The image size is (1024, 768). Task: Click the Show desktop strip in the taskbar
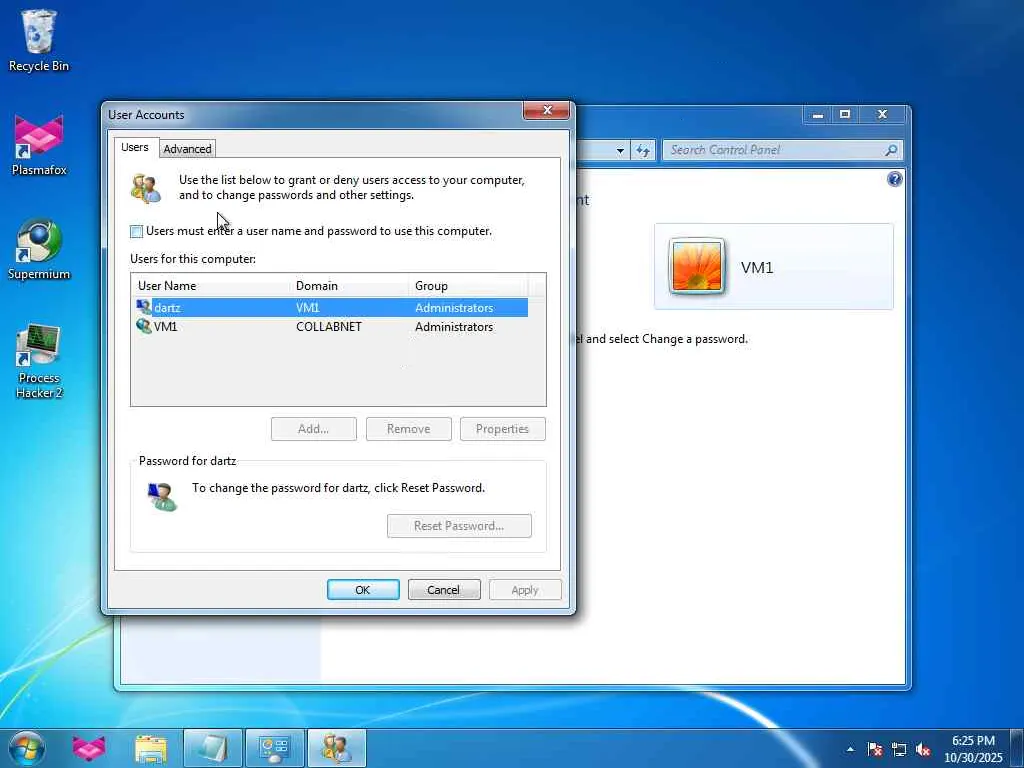click(x=1017, y=748)
